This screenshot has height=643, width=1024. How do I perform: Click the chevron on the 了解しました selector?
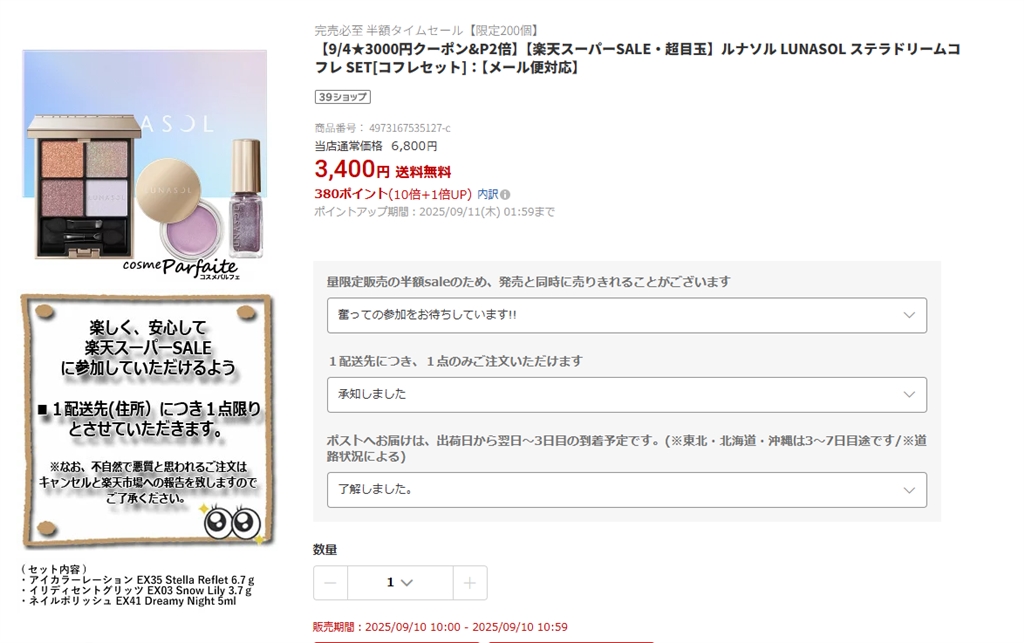908,490
